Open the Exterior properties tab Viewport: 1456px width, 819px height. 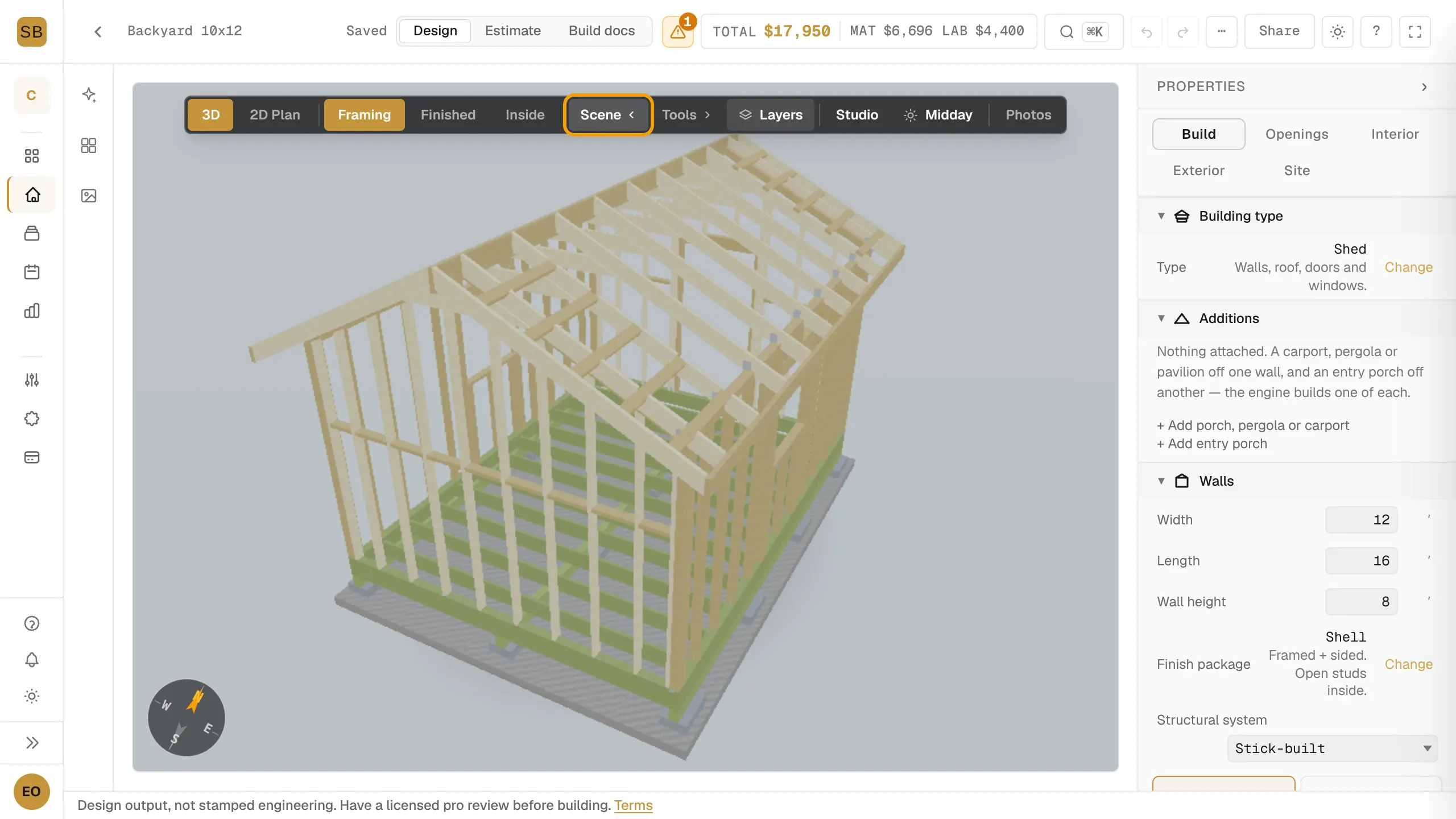coord(1198,171)
